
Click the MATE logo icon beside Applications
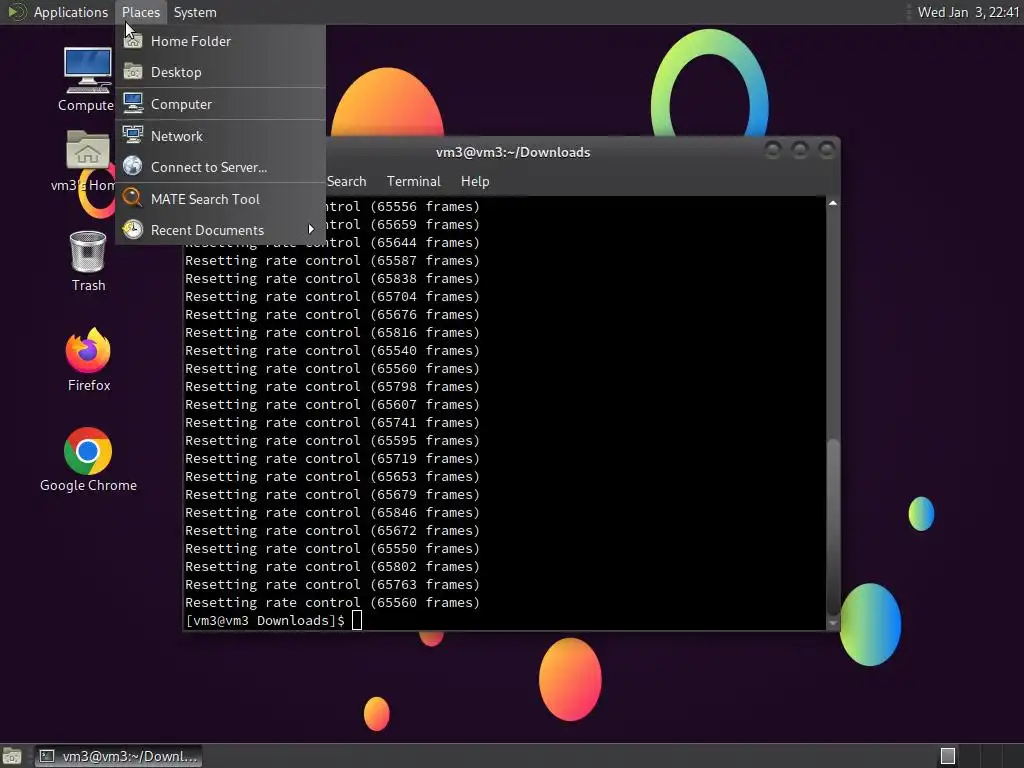[16, 12]
